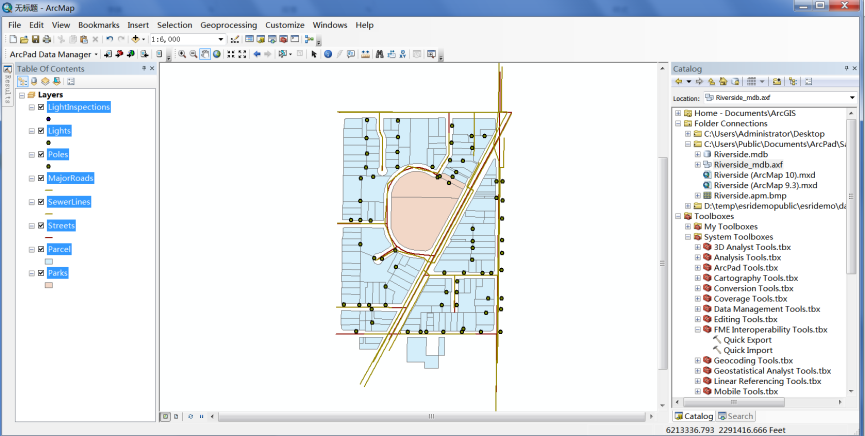Expand My Toolboxes node
865x436 pixels.
[x=688, y=226]
